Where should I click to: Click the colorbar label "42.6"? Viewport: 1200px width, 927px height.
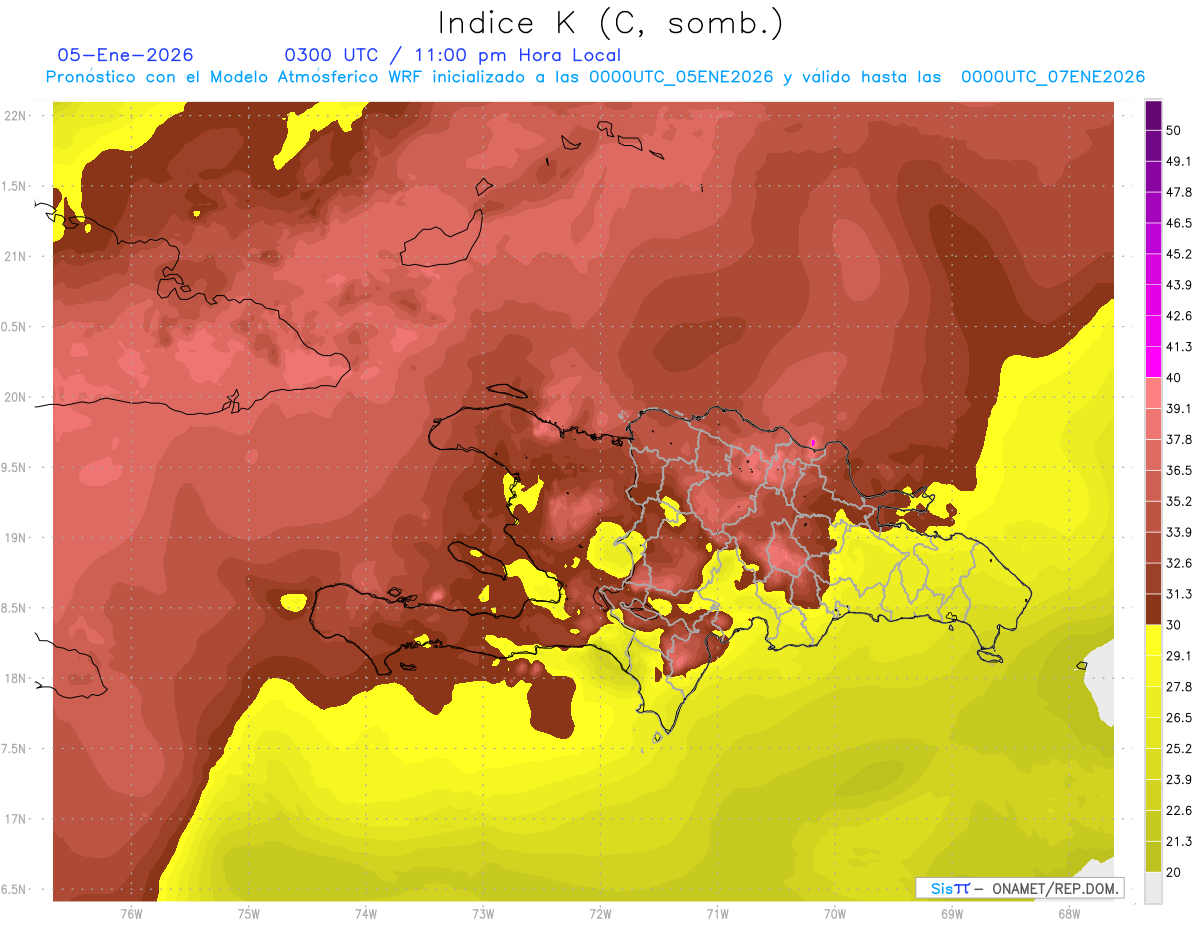[1179, 316]
